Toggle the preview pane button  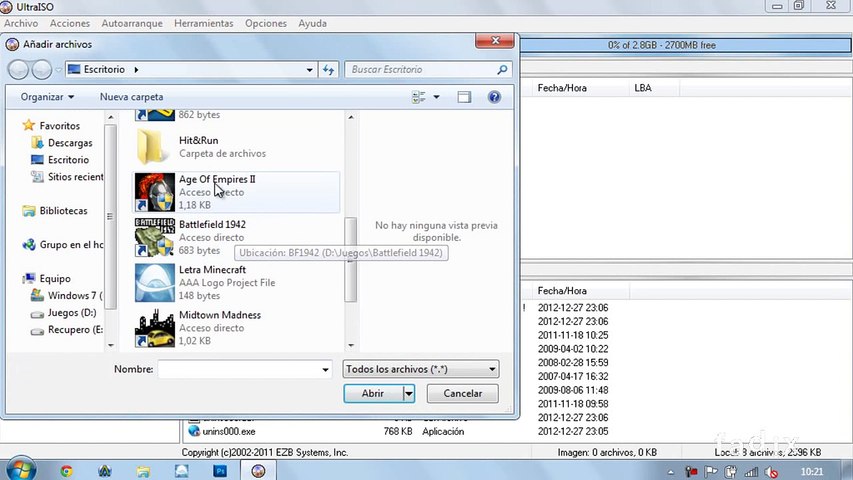(x=464, y=97)
